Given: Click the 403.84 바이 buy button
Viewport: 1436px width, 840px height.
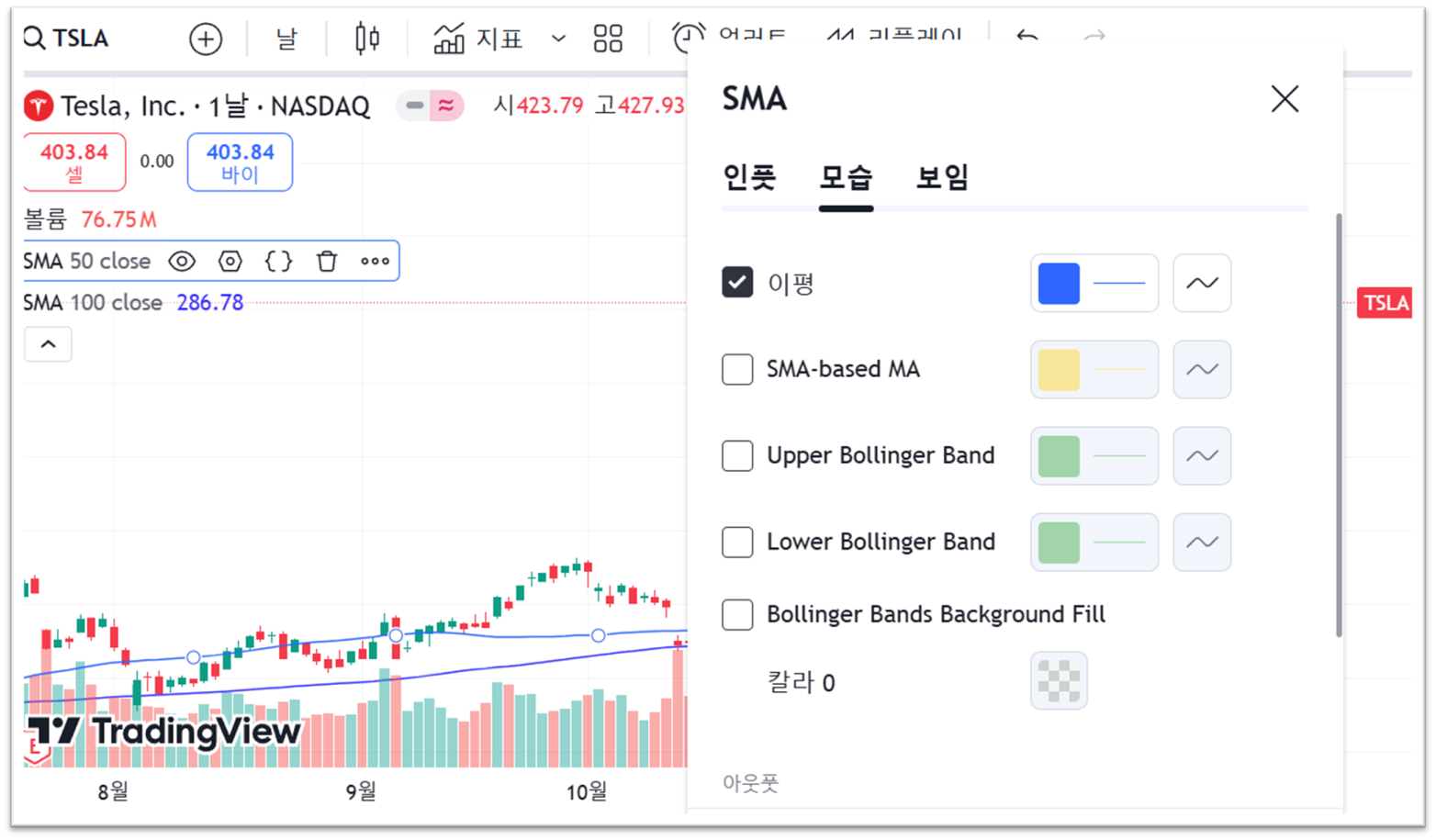Looking at the screenshot, I should click(x=240, y=162).
